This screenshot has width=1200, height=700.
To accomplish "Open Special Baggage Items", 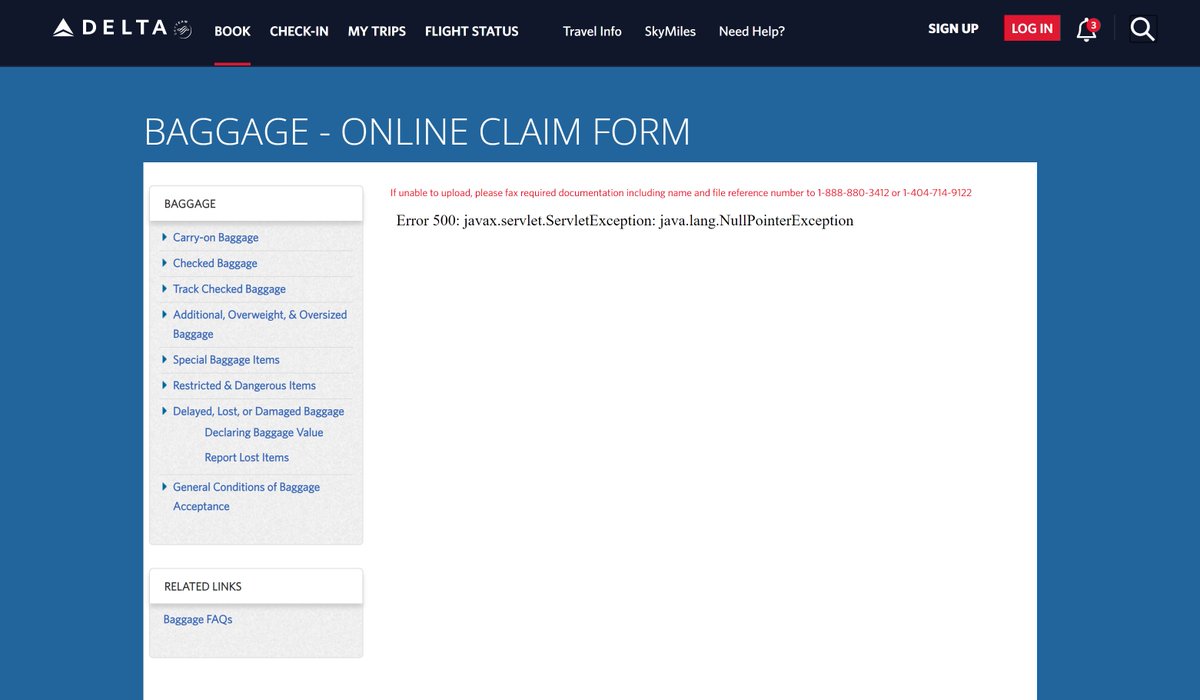I will 226,360.
